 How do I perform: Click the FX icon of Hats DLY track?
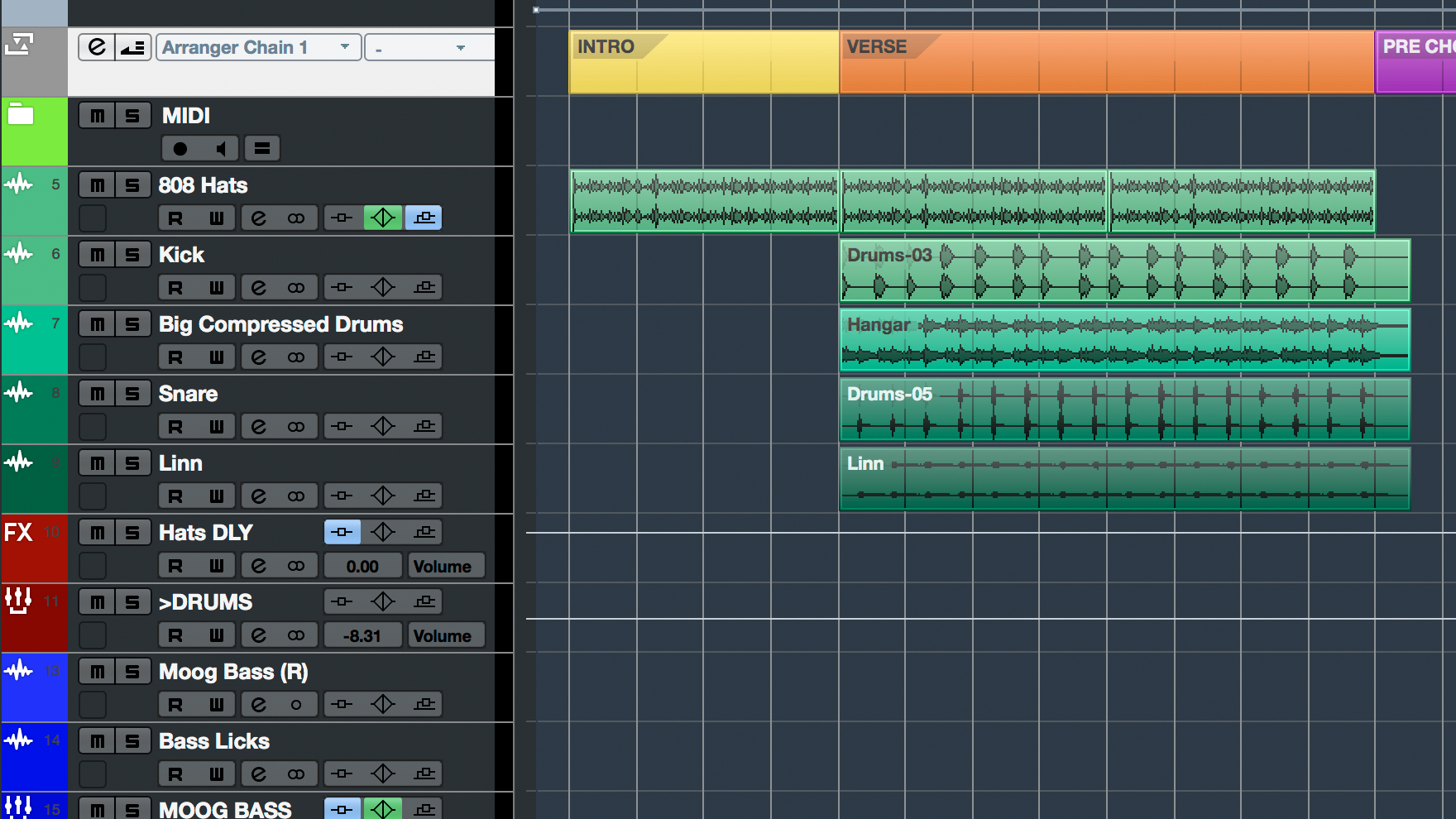(18, 532)
